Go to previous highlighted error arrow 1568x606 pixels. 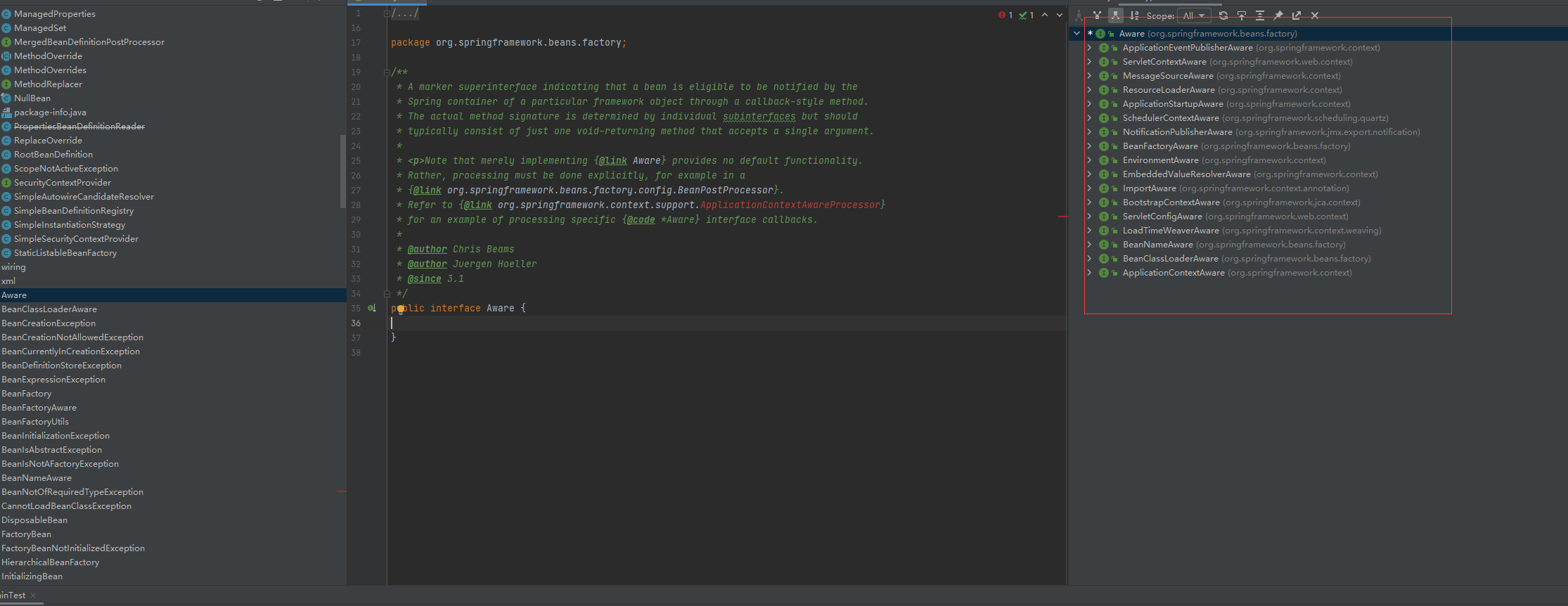tap(1045, 15)
